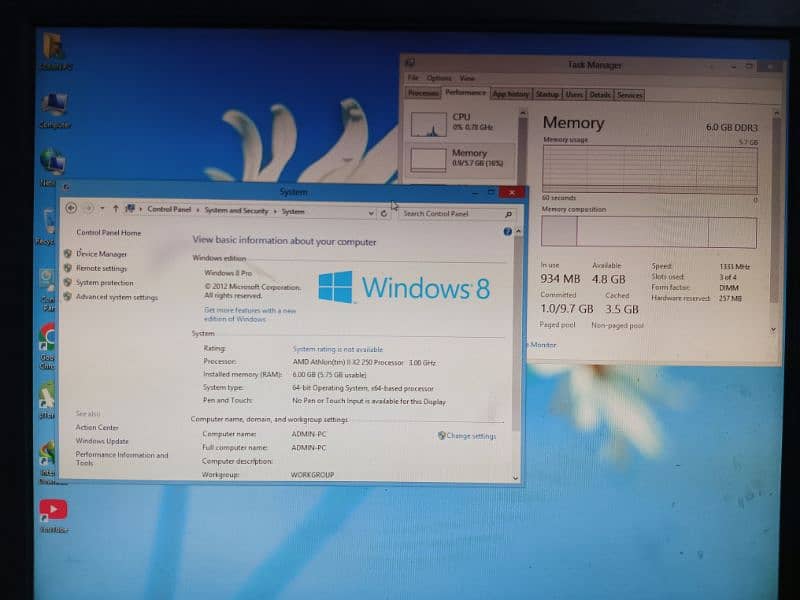Refresh the System control panel page
The width and height of the screenshot is (800, 600).
(x=384, y=213)
